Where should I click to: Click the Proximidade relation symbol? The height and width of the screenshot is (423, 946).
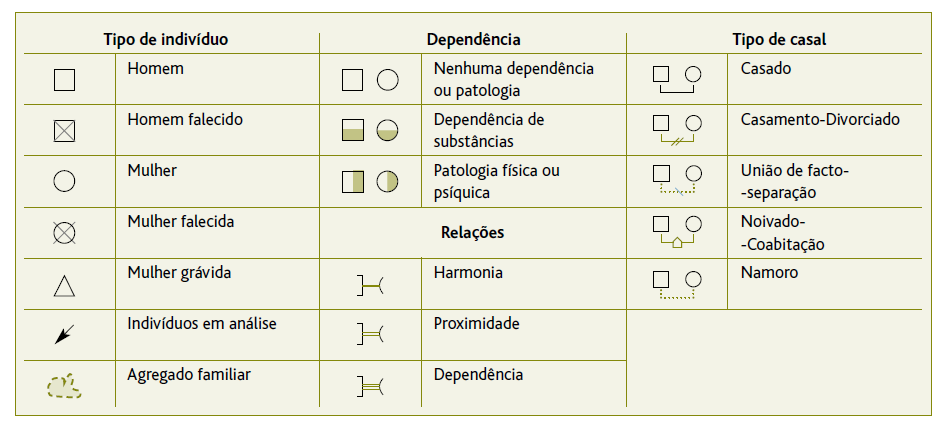(x=370, y=336)
